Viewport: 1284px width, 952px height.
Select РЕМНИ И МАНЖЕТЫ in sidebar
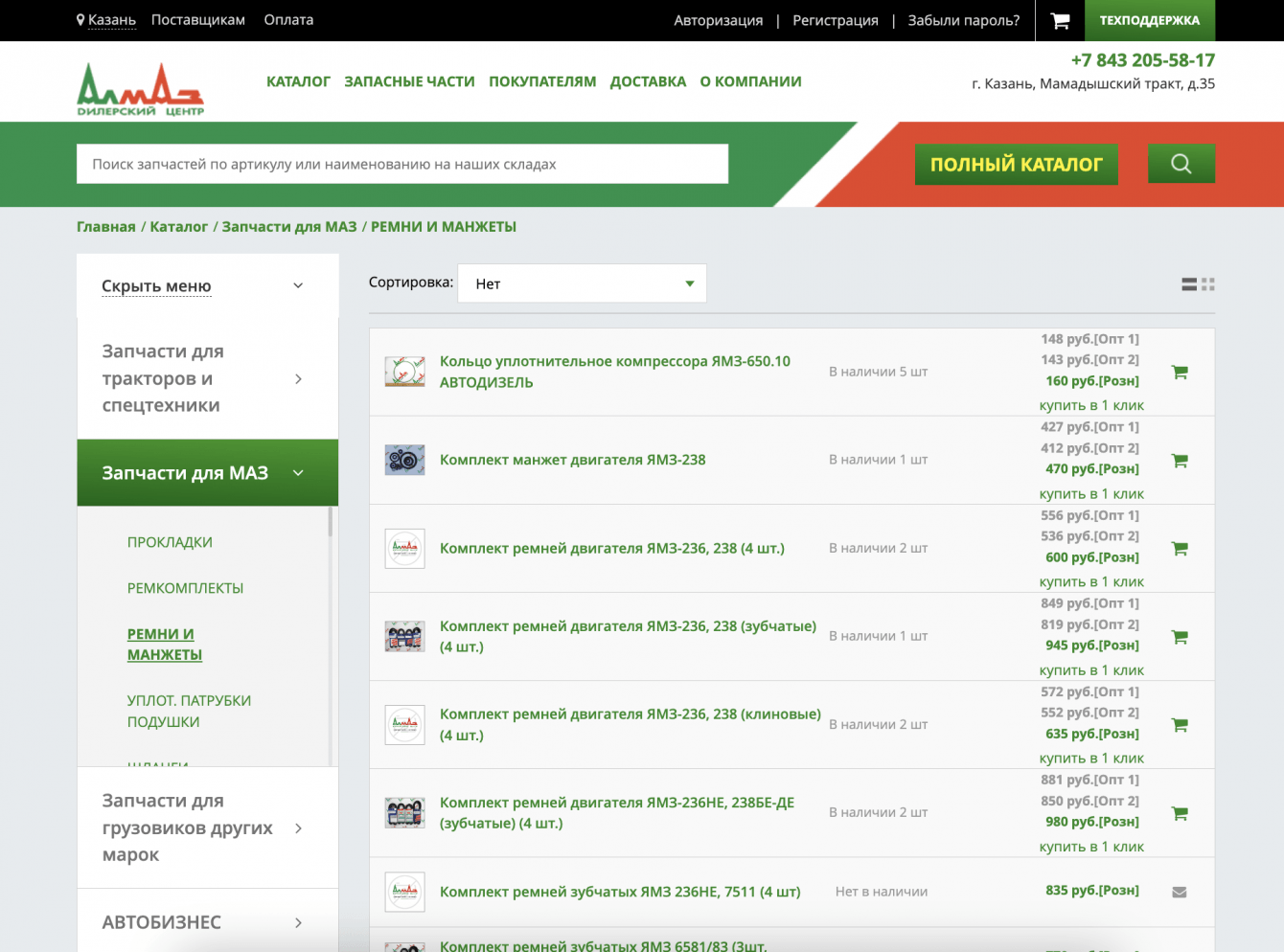(x=165, y=645)
